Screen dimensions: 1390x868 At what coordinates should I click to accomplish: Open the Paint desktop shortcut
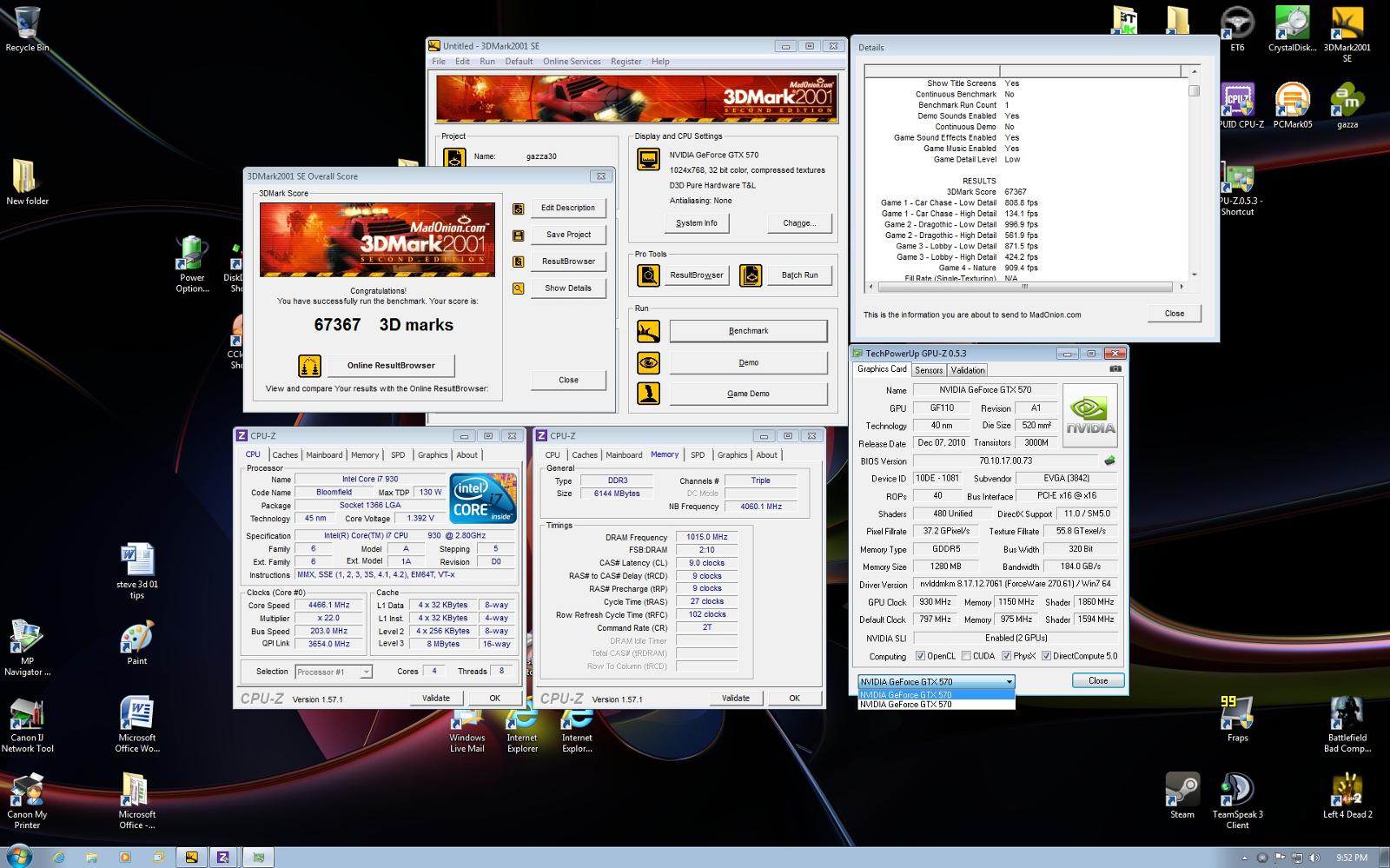[136, 642]
